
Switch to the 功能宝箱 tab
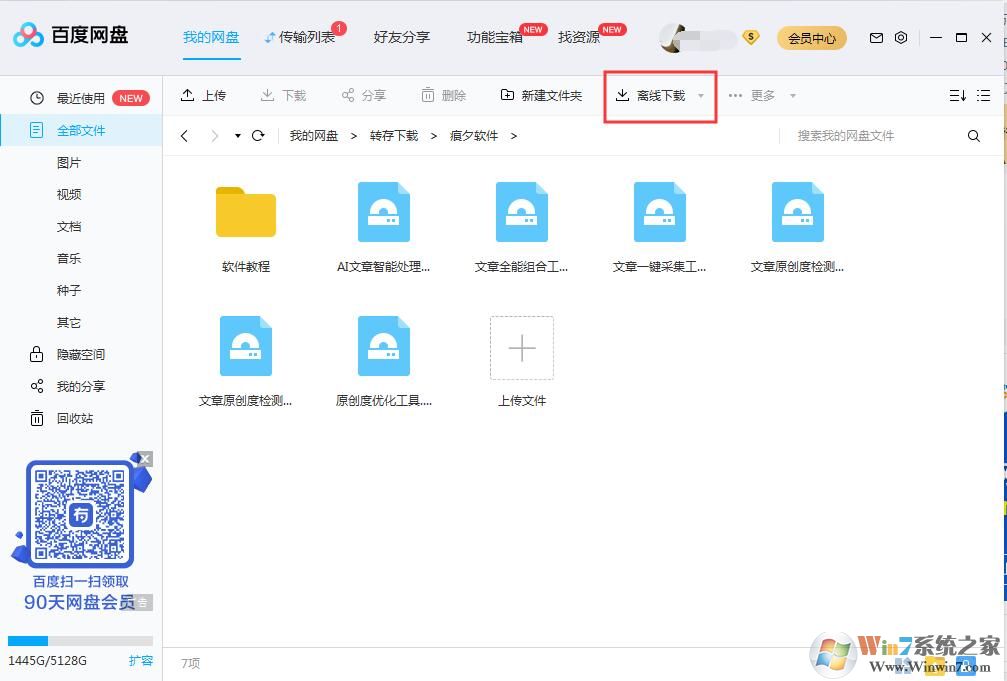click(x=495, y=37)
